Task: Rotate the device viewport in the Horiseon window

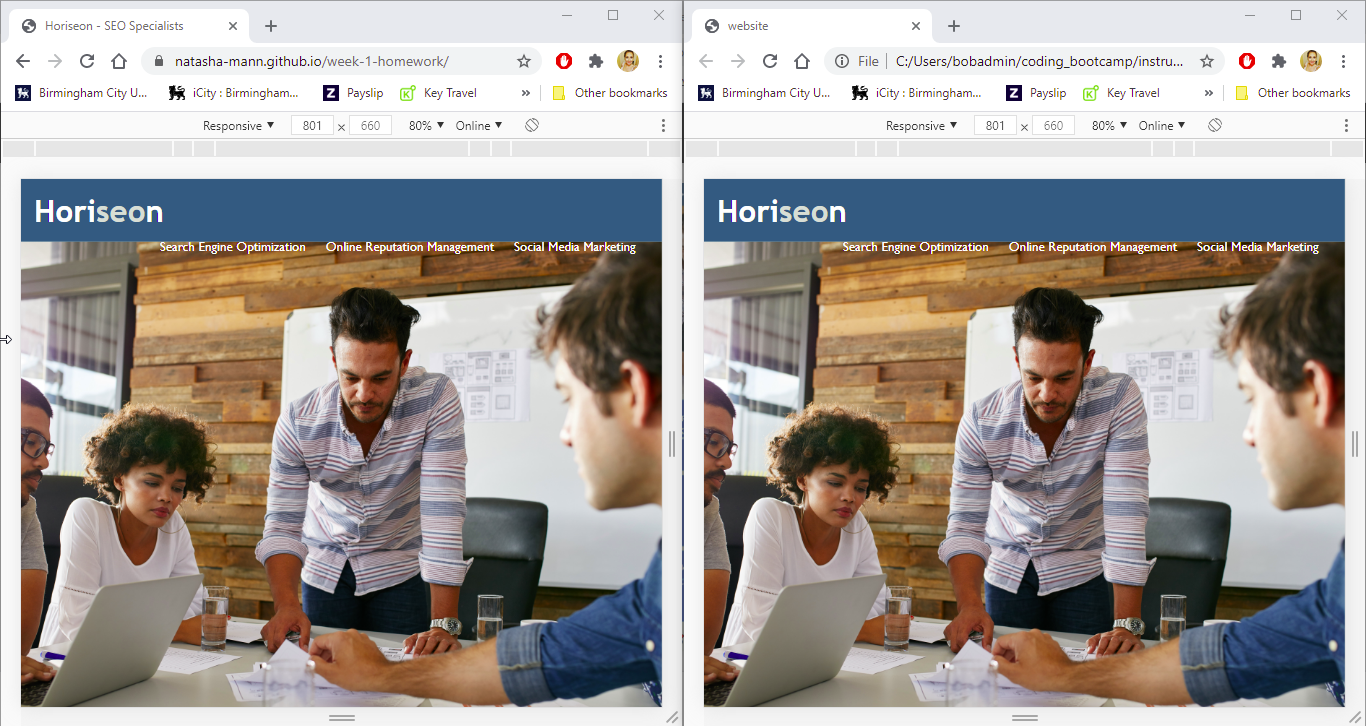Action: pyautogui.click(x=532, y=125)
